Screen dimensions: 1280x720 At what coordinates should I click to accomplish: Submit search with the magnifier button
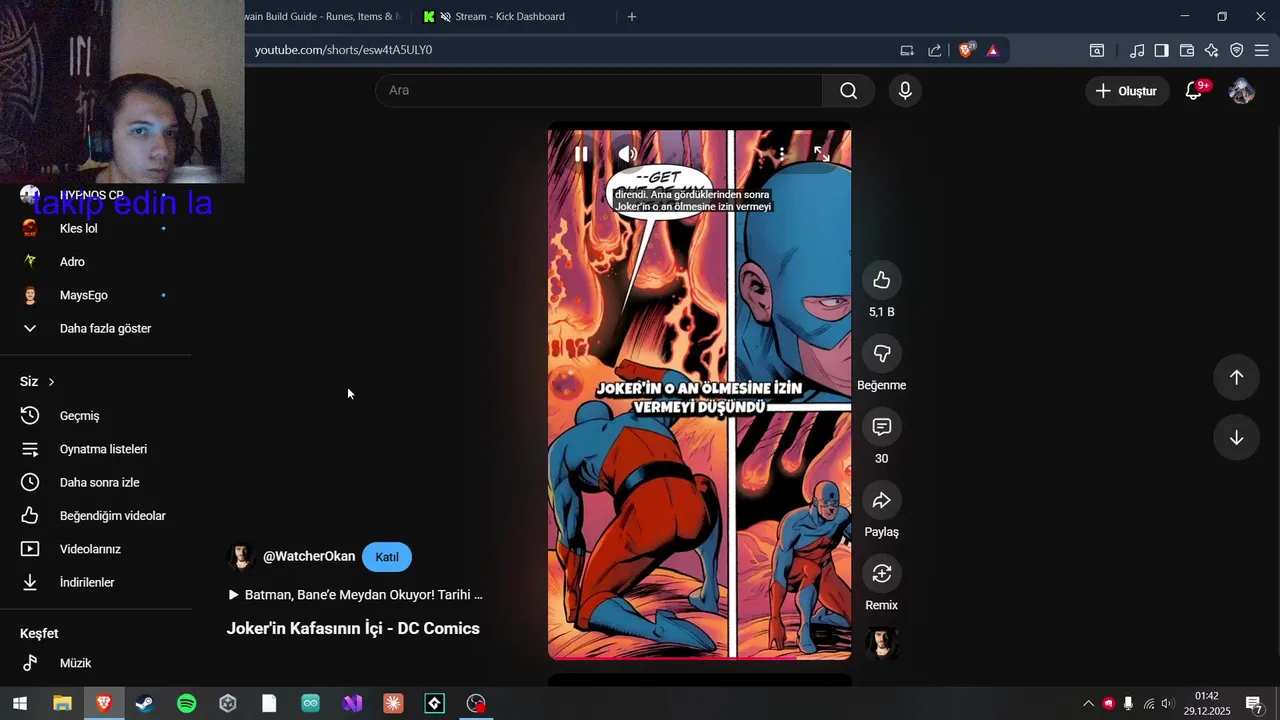pos(848,91)
